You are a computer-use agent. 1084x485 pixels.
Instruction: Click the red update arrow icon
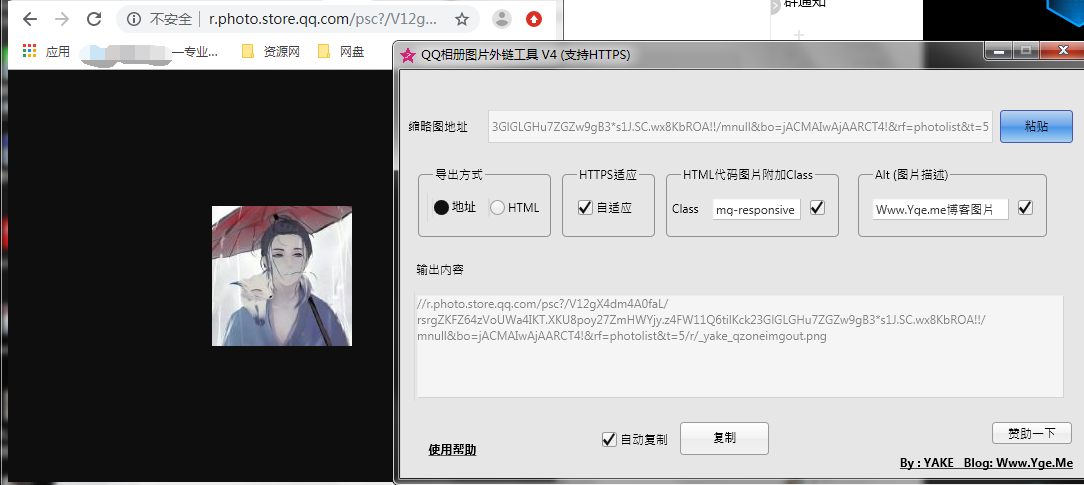(535, 19)
